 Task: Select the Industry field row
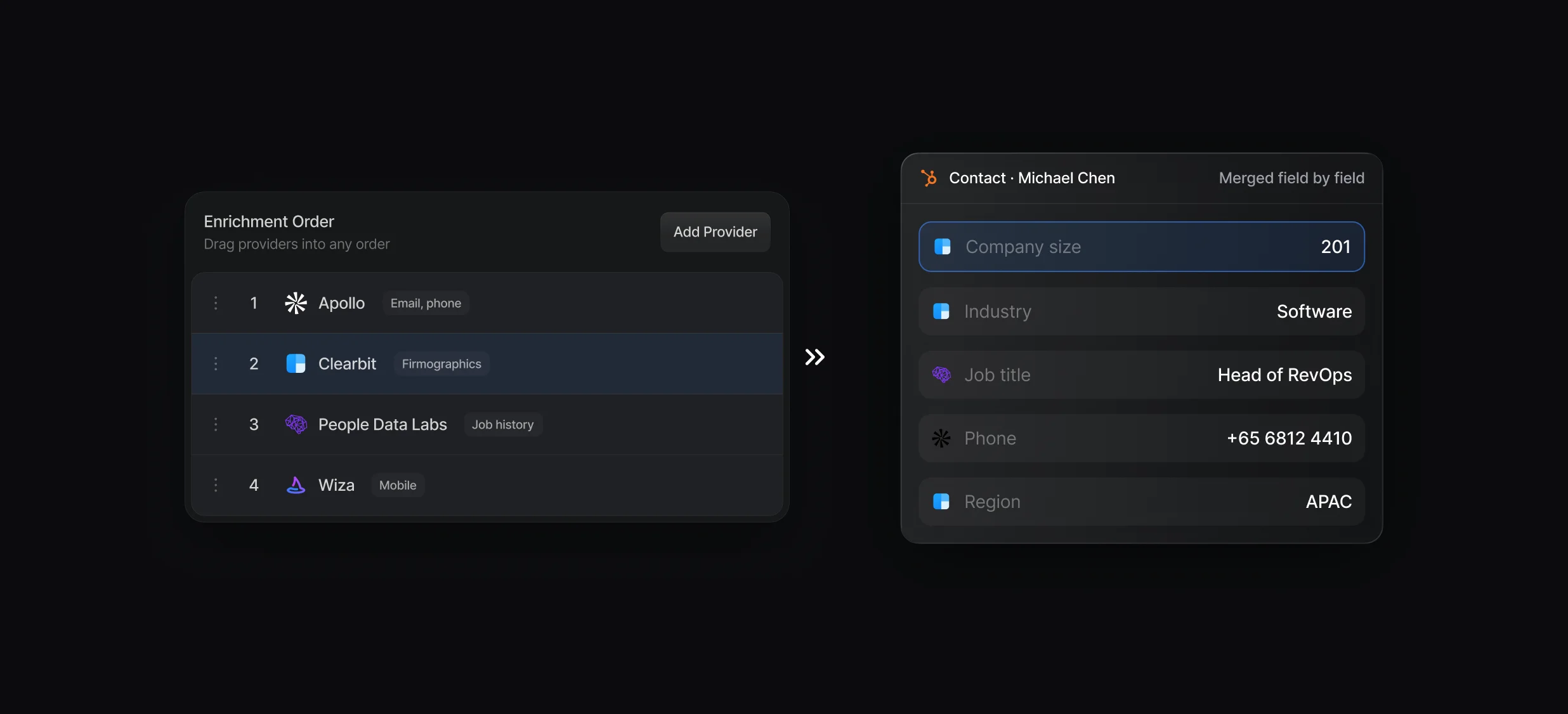1142,311
